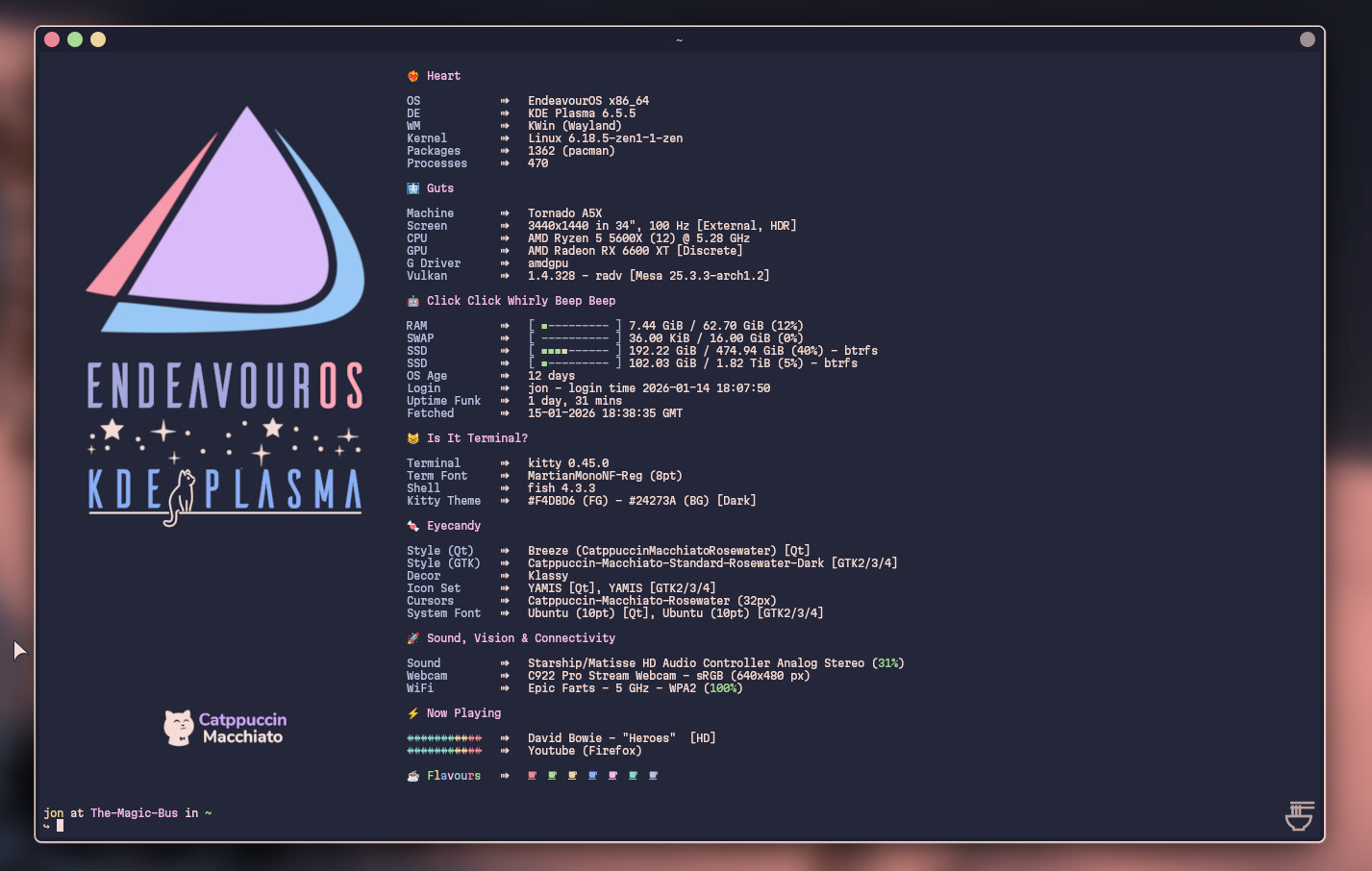This screenshot has height=871, width=1372.
Task: Click the coffee cup icon left of Flavours
Action: coord(412,776)
